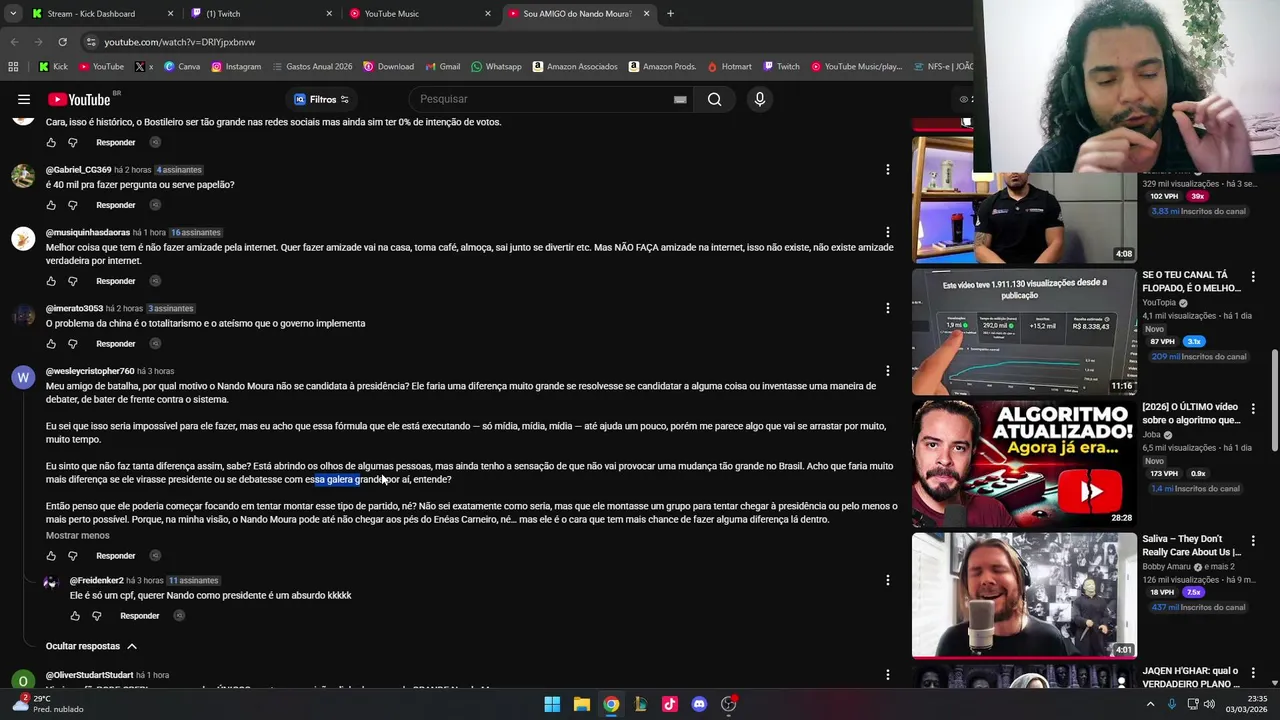Open the Windows Start menu
Screen dimensions: 1280x720
tap(552, 704)
